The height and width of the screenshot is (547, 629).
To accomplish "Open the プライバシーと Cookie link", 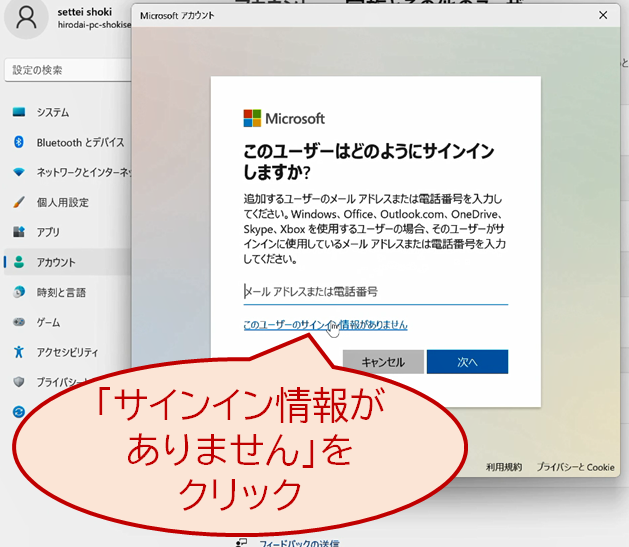I will 576,467.
